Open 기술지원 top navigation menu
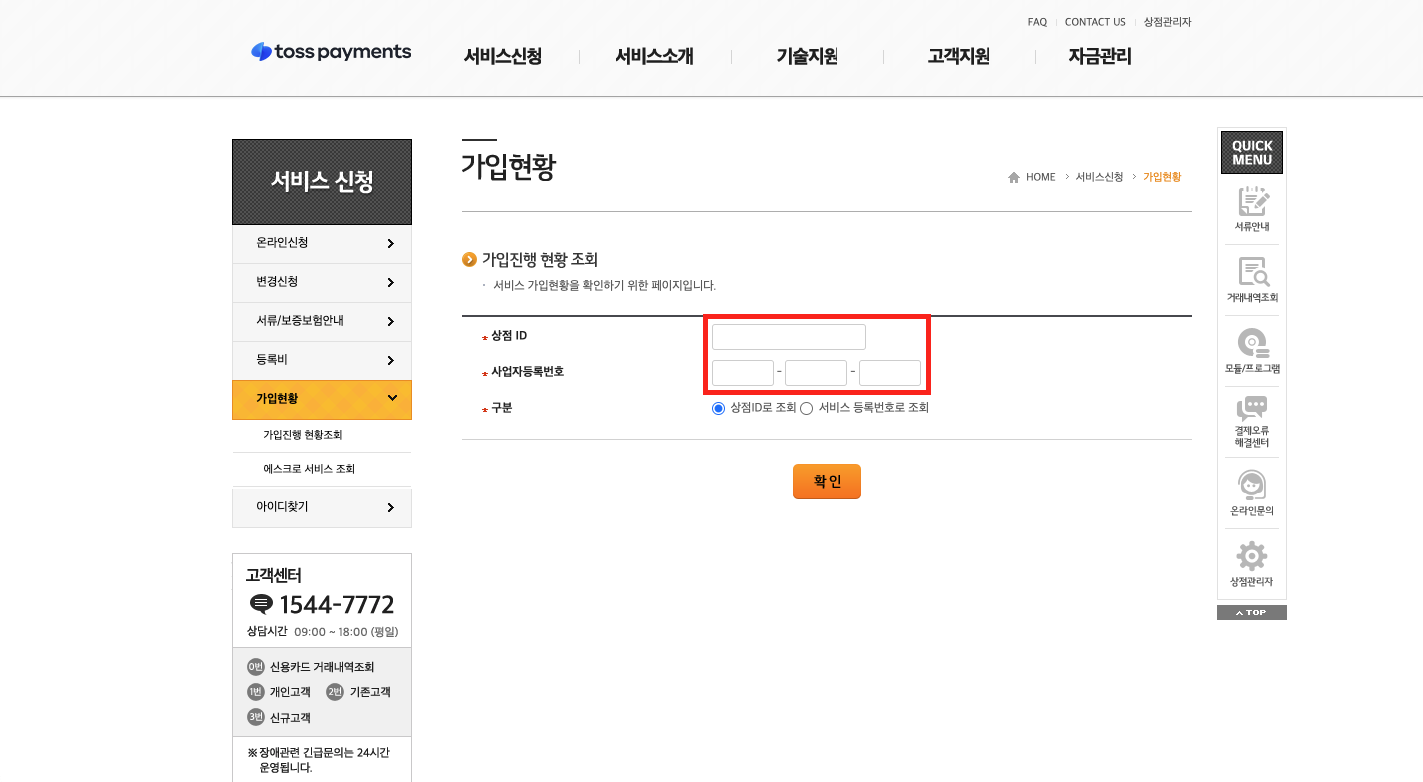This screenshot has height=782, width=1423. coord(807,57)
